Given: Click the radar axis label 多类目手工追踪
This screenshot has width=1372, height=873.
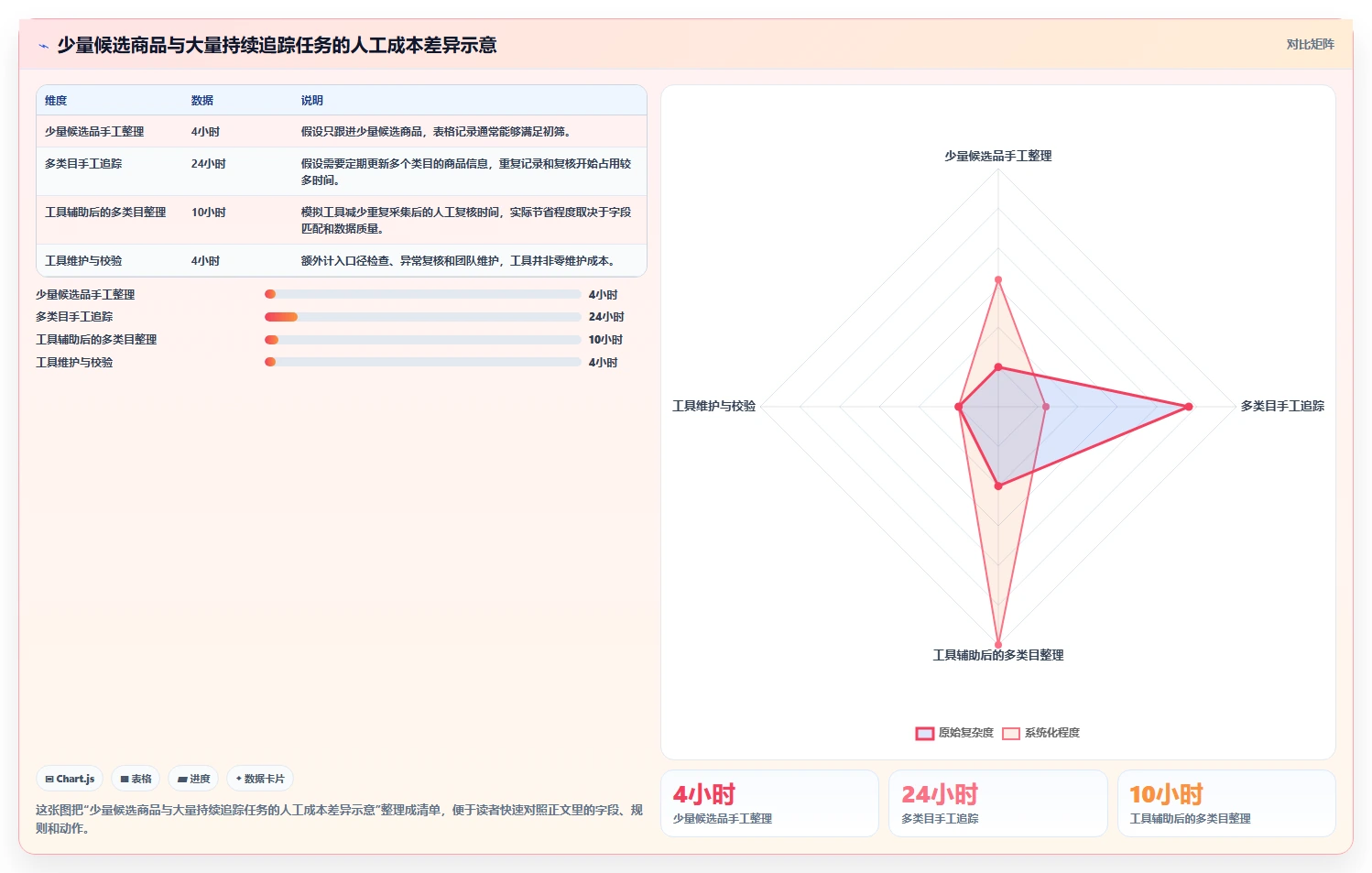Looking at the screenshot, I should coord(1282,406).
